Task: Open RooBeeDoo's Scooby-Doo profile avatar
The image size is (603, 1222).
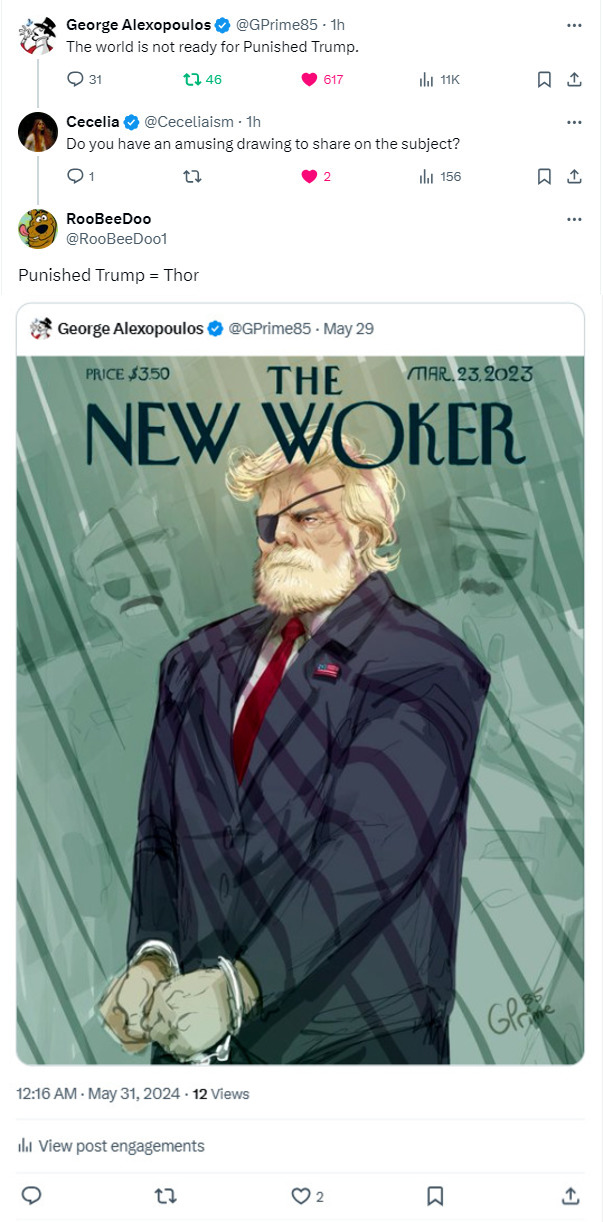Action: 37,228
